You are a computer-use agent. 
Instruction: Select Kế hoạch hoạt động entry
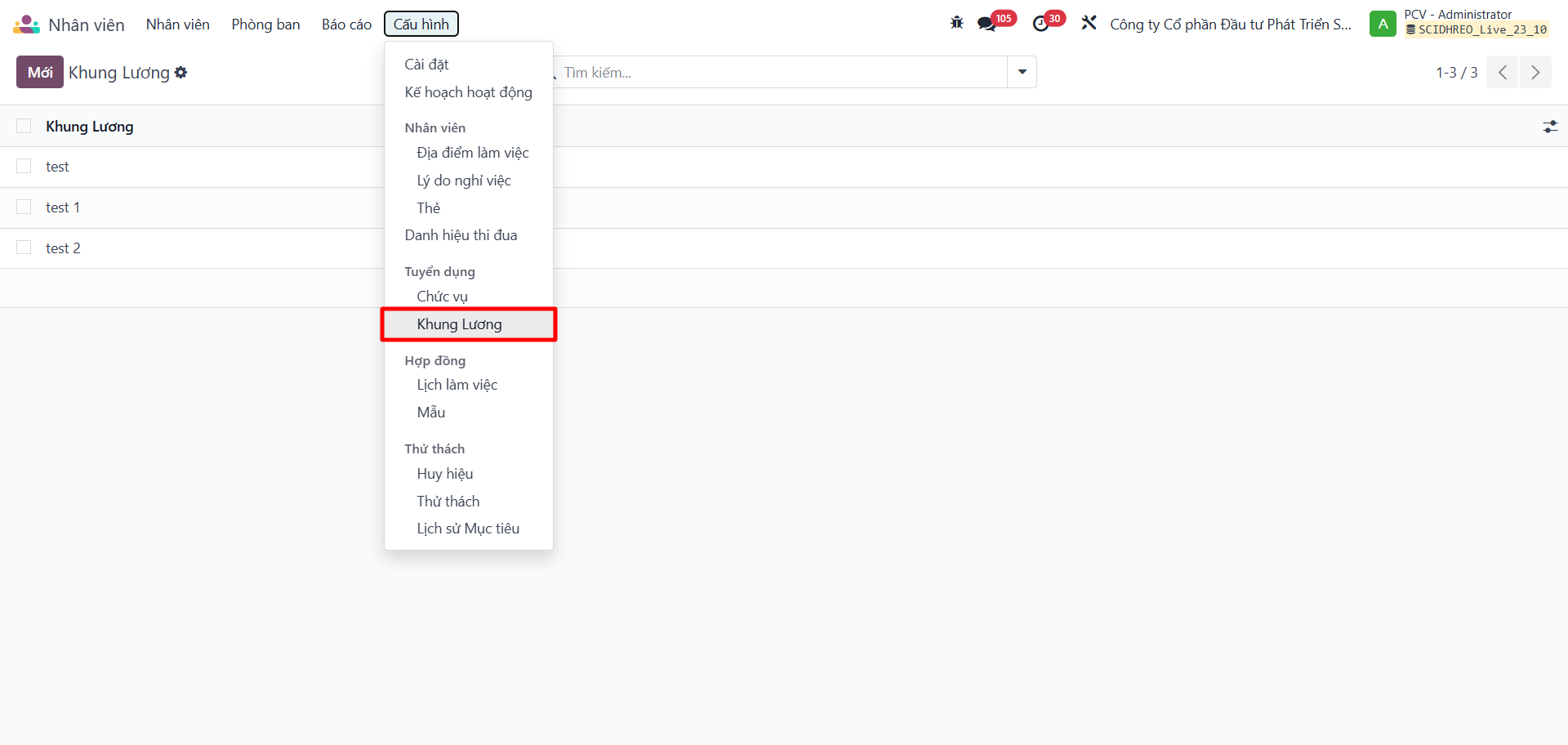coord(469,92)
